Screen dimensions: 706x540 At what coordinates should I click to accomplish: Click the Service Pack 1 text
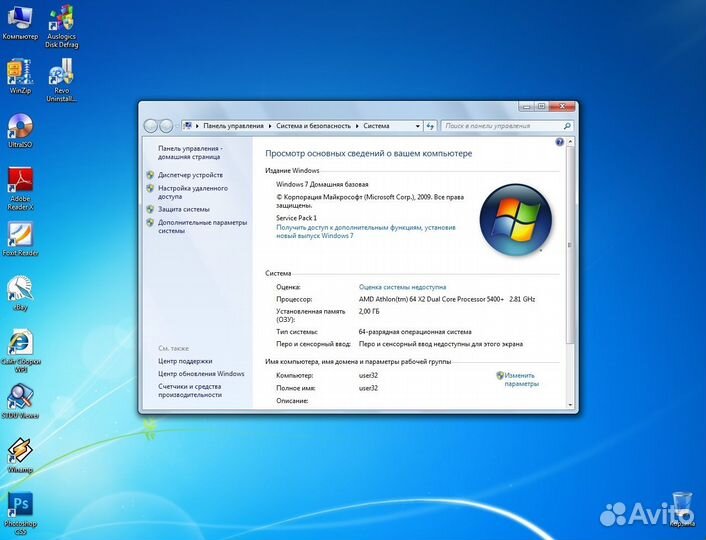pos(296,218)
